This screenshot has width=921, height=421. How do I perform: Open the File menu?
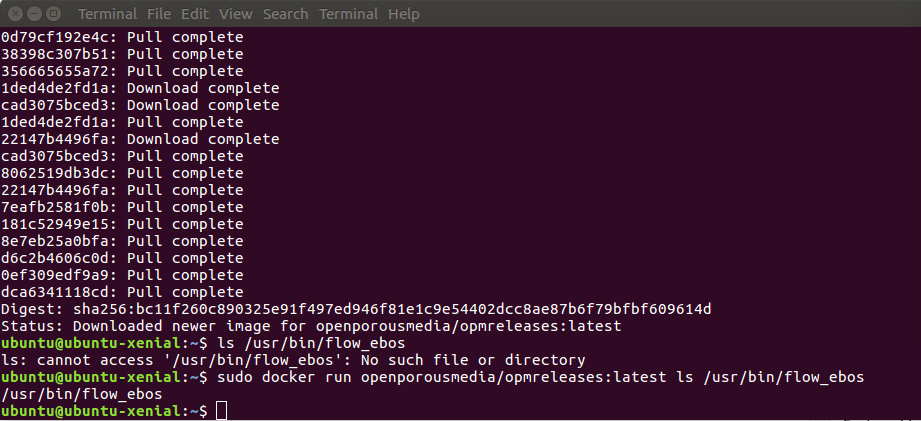click(160, 15)
